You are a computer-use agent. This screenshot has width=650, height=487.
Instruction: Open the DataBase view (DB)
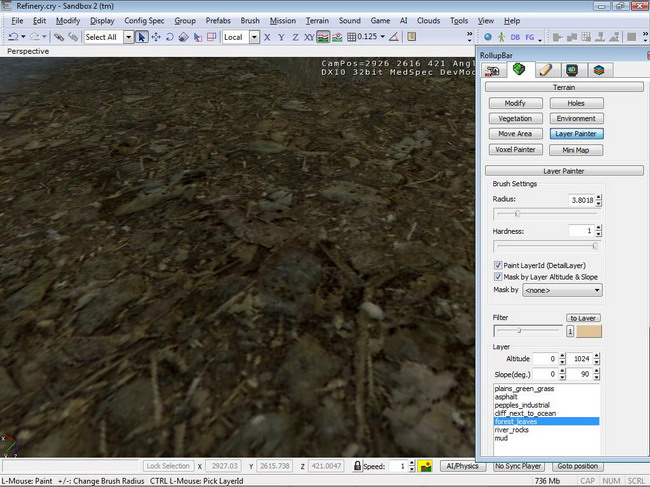coord(515,37)
